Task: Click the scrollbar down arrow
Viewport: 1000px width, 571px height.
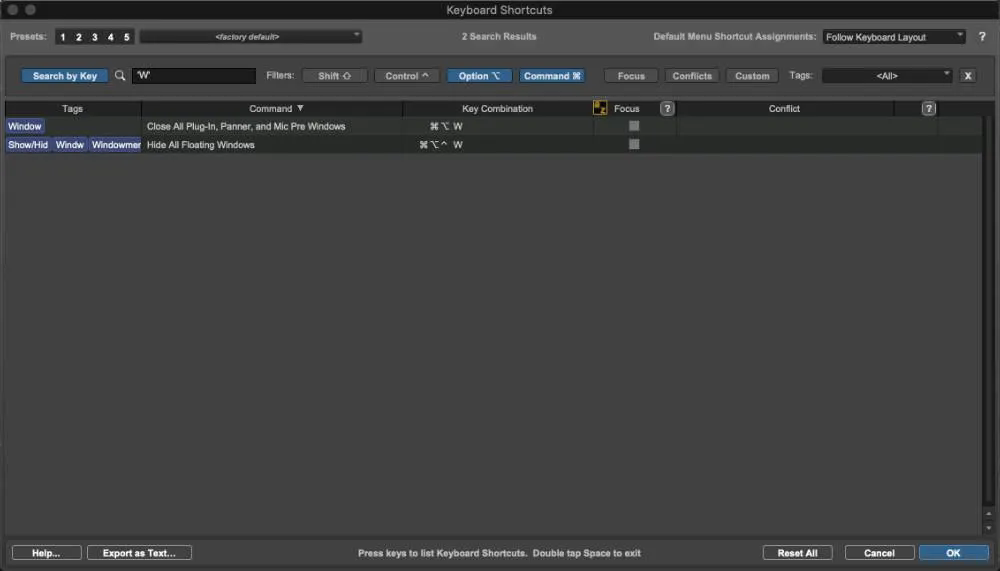Action: 989,528
